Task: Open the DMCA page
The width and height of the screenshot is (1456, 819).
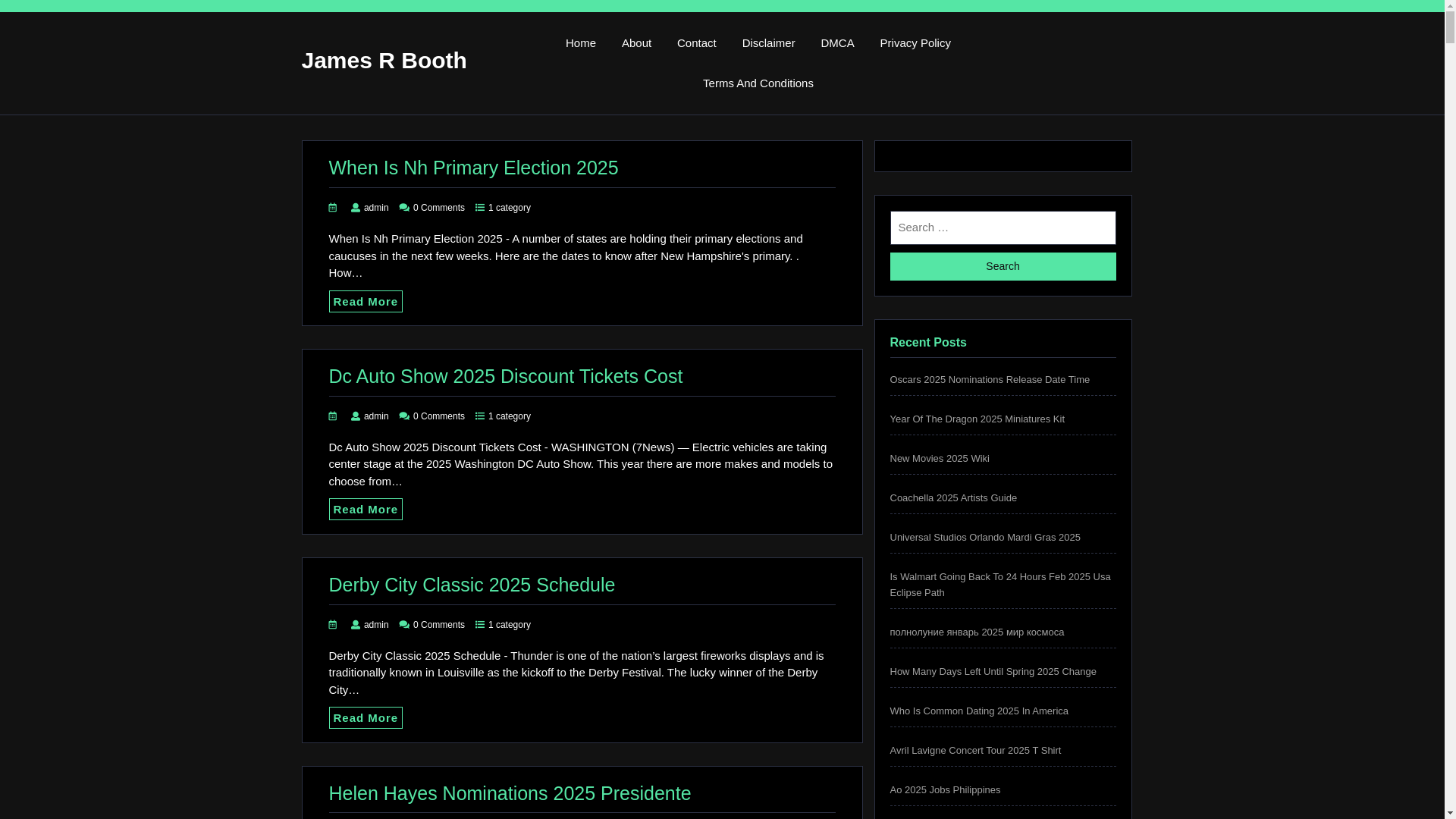Action: (837, 43)
